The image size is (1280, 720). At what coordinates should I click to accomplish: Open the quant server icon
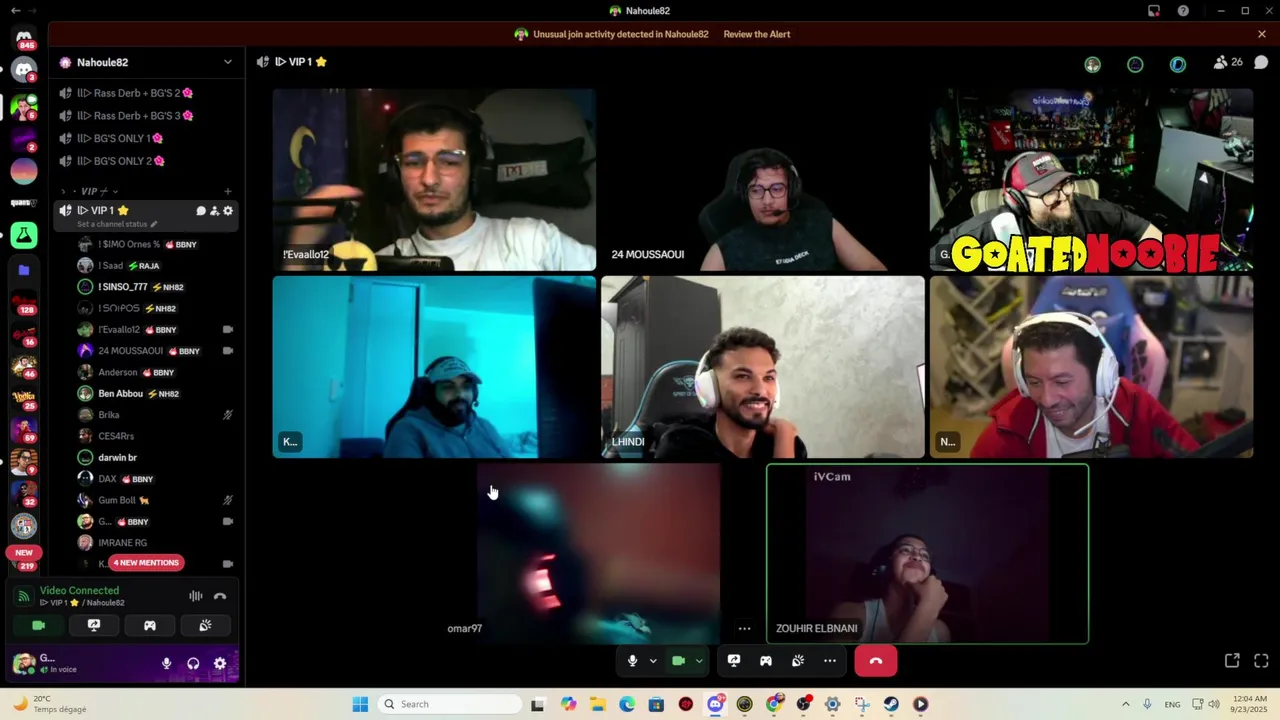point(24,203)
